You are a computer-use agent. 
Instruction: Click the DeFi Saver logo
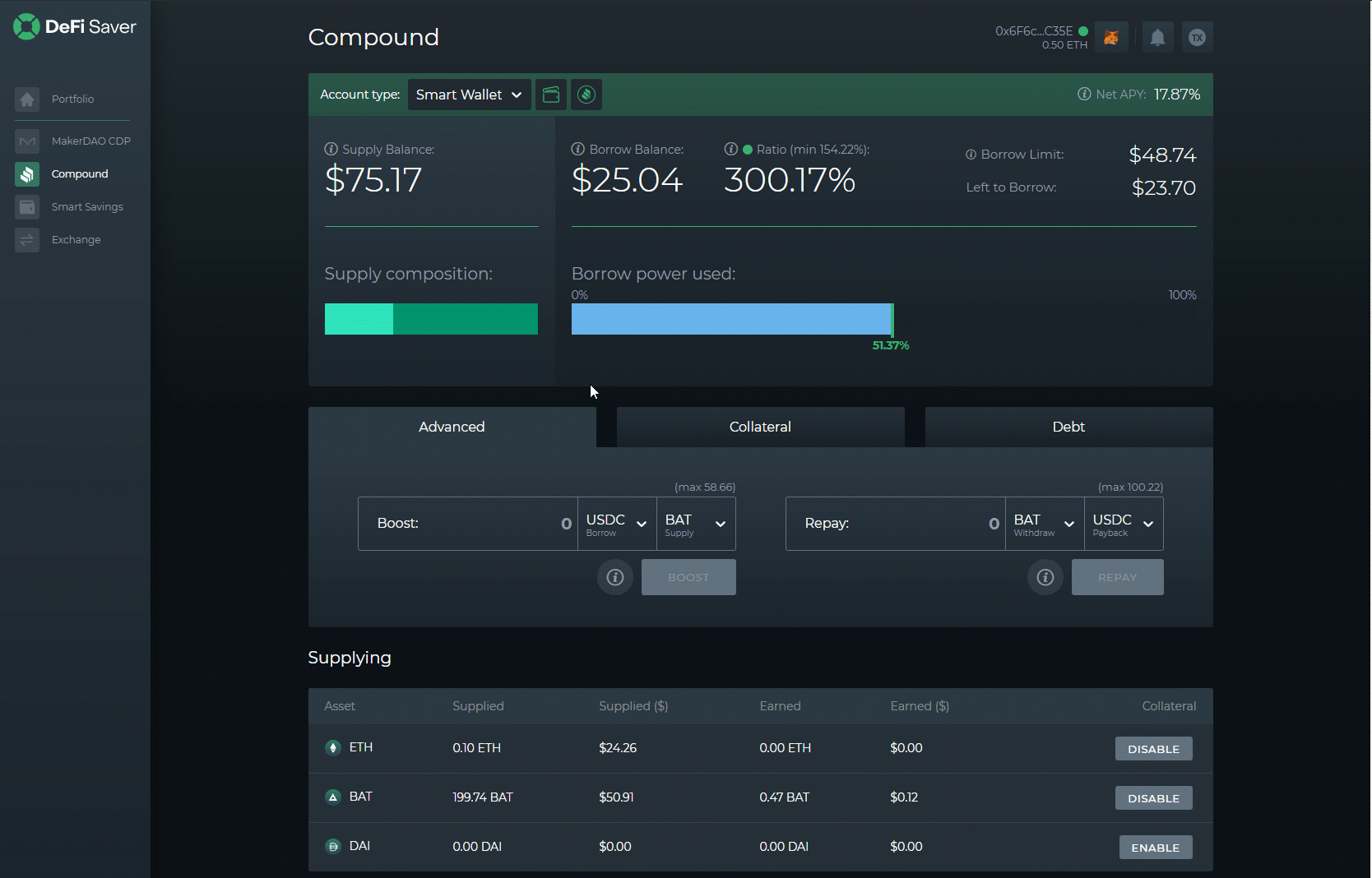tap(75, 26)
